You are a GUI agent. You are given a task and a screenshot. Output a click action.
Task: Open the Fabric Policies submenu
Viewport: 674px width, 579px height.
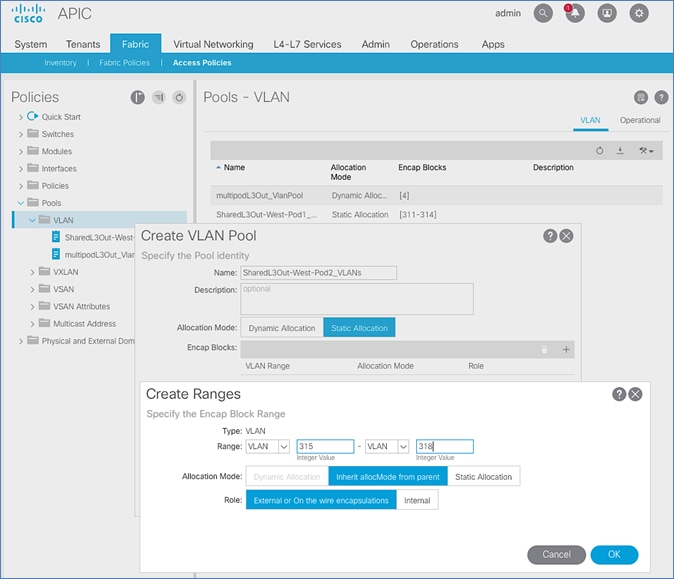(124, 63)
